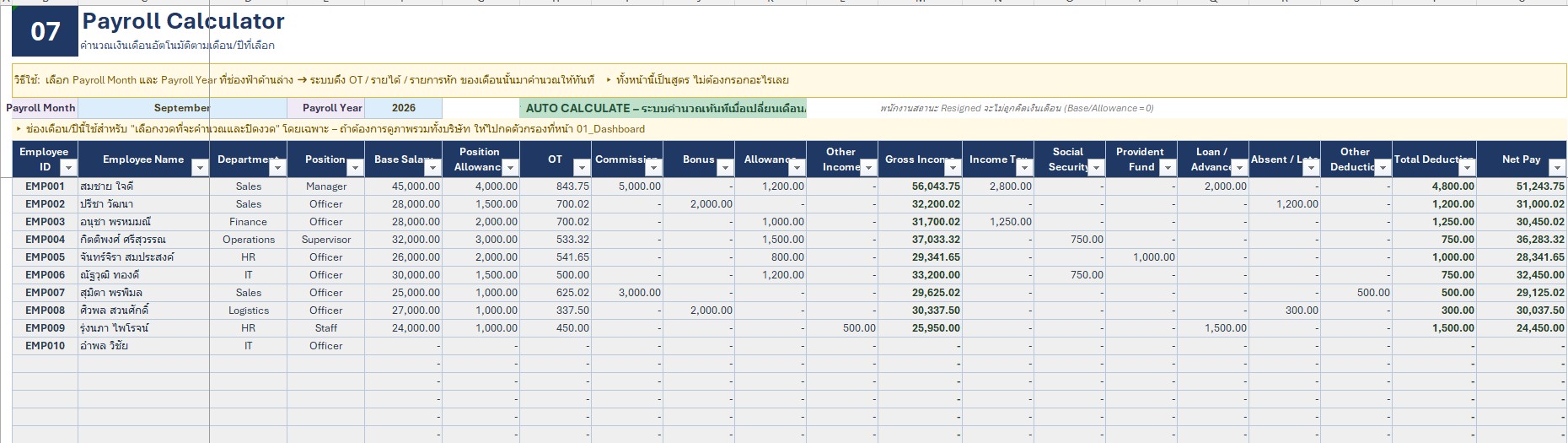The width and height of the screenshot is (1568, 443).
Task: Select commission 3,000.00 for EMP007
Action: pyautogui.click(x=627, y=293)
